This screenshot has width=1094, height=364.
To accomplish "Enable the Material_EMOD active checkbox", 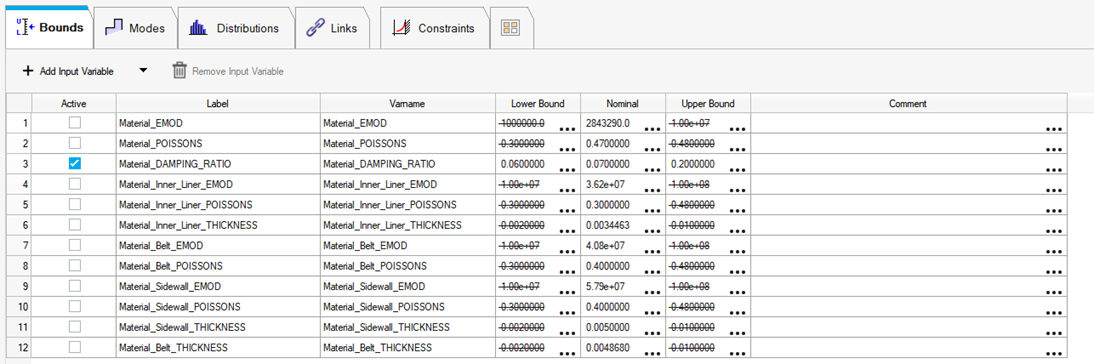I will tap(75, 123).
